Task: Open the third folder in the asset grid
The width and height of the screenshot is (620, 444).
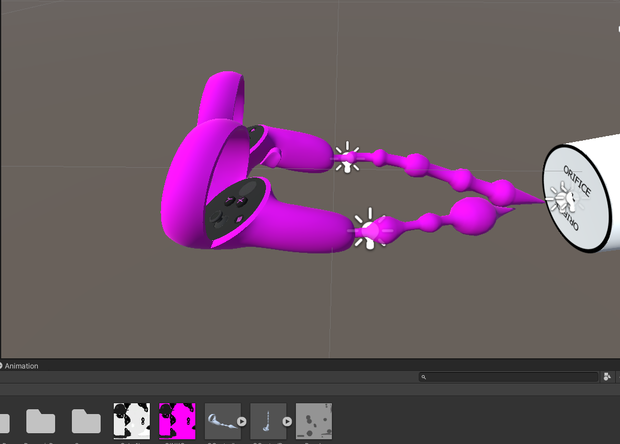Action: [x=86, y=421]
